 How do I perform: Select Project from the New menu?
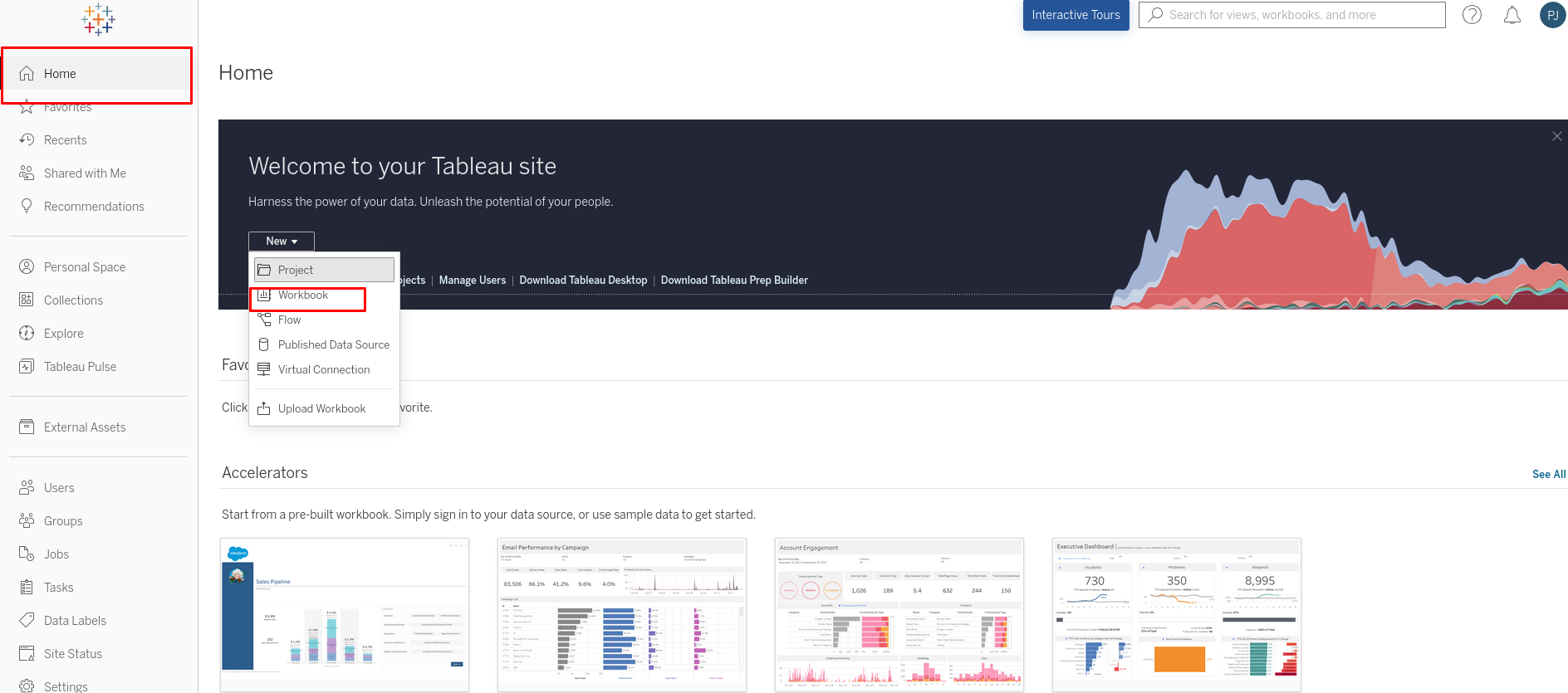pos(324,270)
